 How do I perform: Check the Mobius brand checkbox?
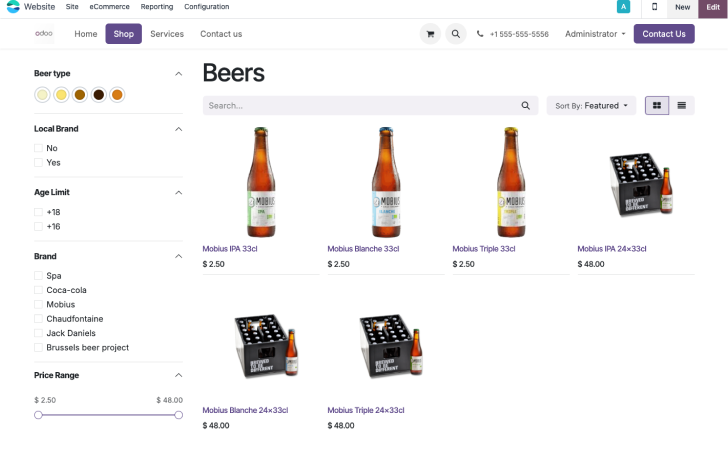[39, 304]
